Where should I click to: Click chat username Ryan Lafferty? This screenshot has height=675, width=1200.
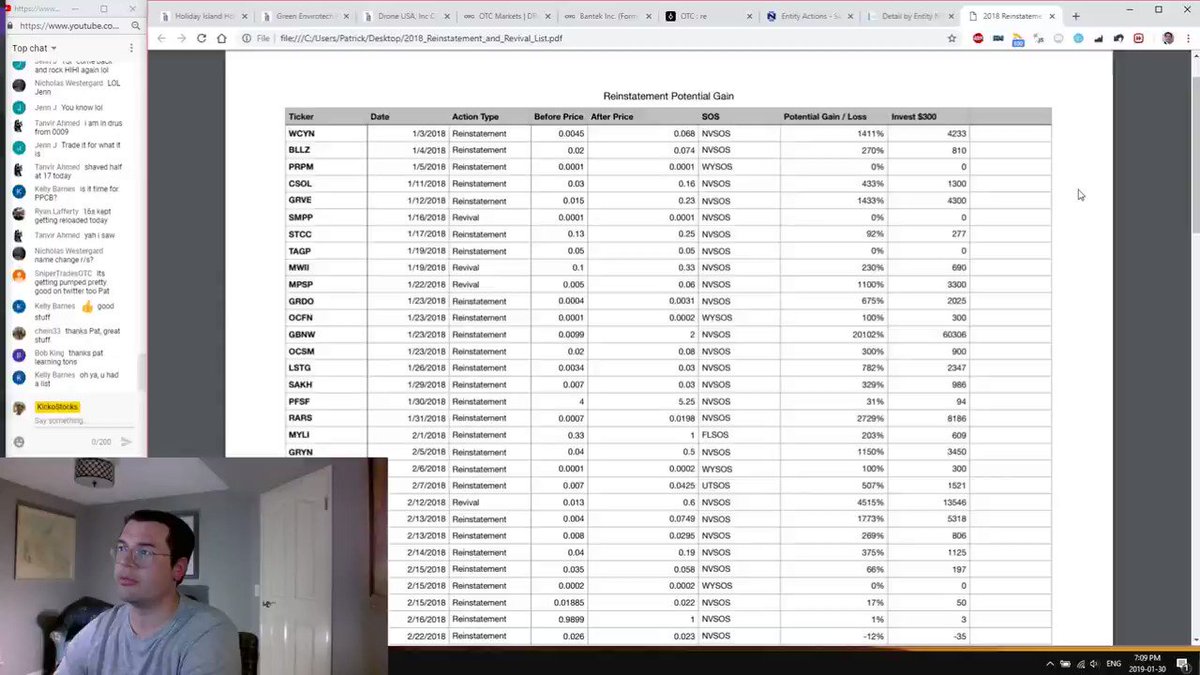coord(58,212)
